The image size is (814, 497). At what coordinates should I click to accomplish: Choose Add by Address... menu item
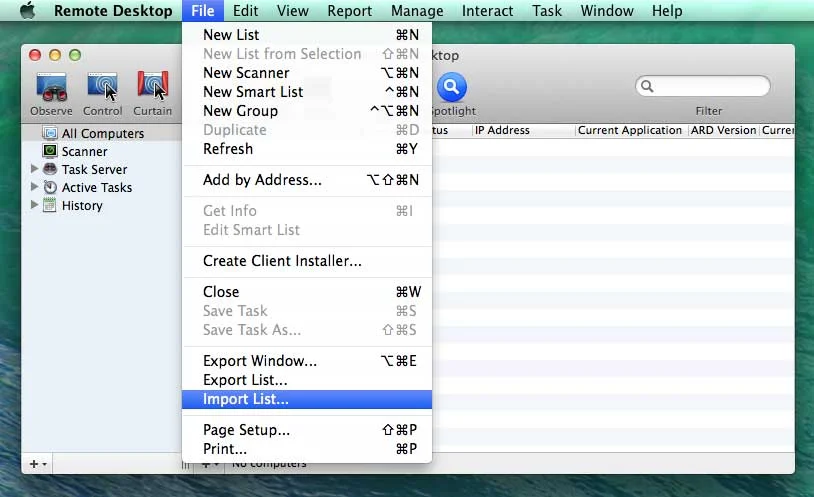[x=262, y=180]
